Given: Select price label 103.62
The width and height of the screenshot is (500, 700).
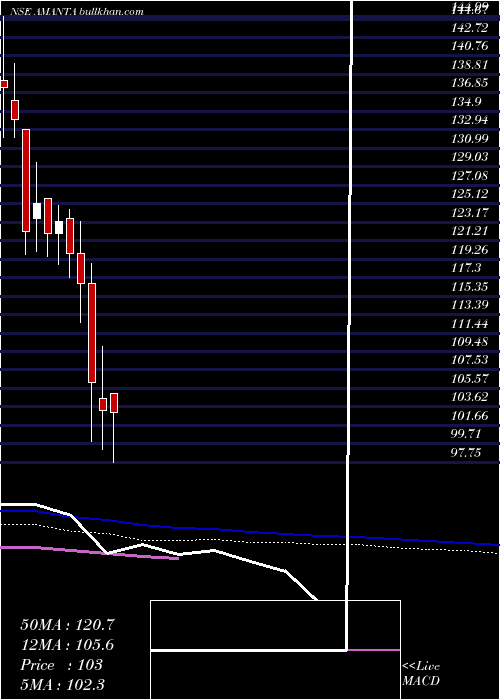Looking at the screenshot, I should [x=470, y=397].
